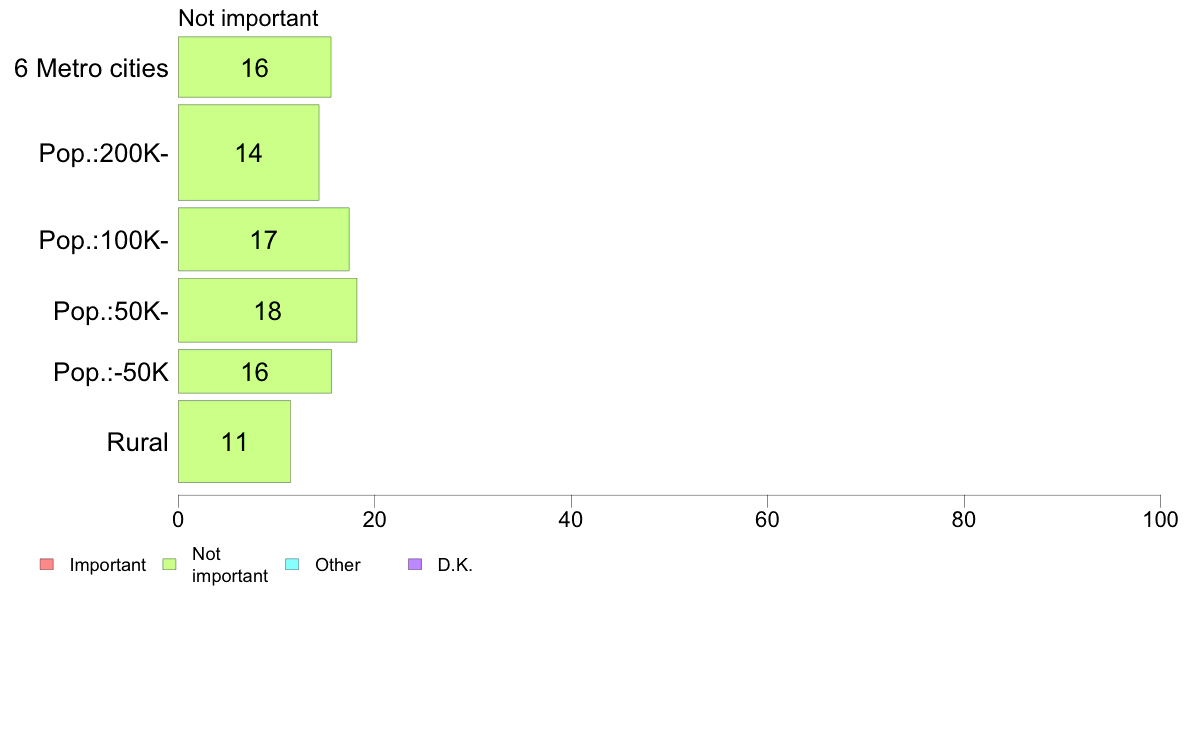Screen dimensions: 1188x736
Task: Click the 100 tick on the axis
Action: (x=1161, y=519)
